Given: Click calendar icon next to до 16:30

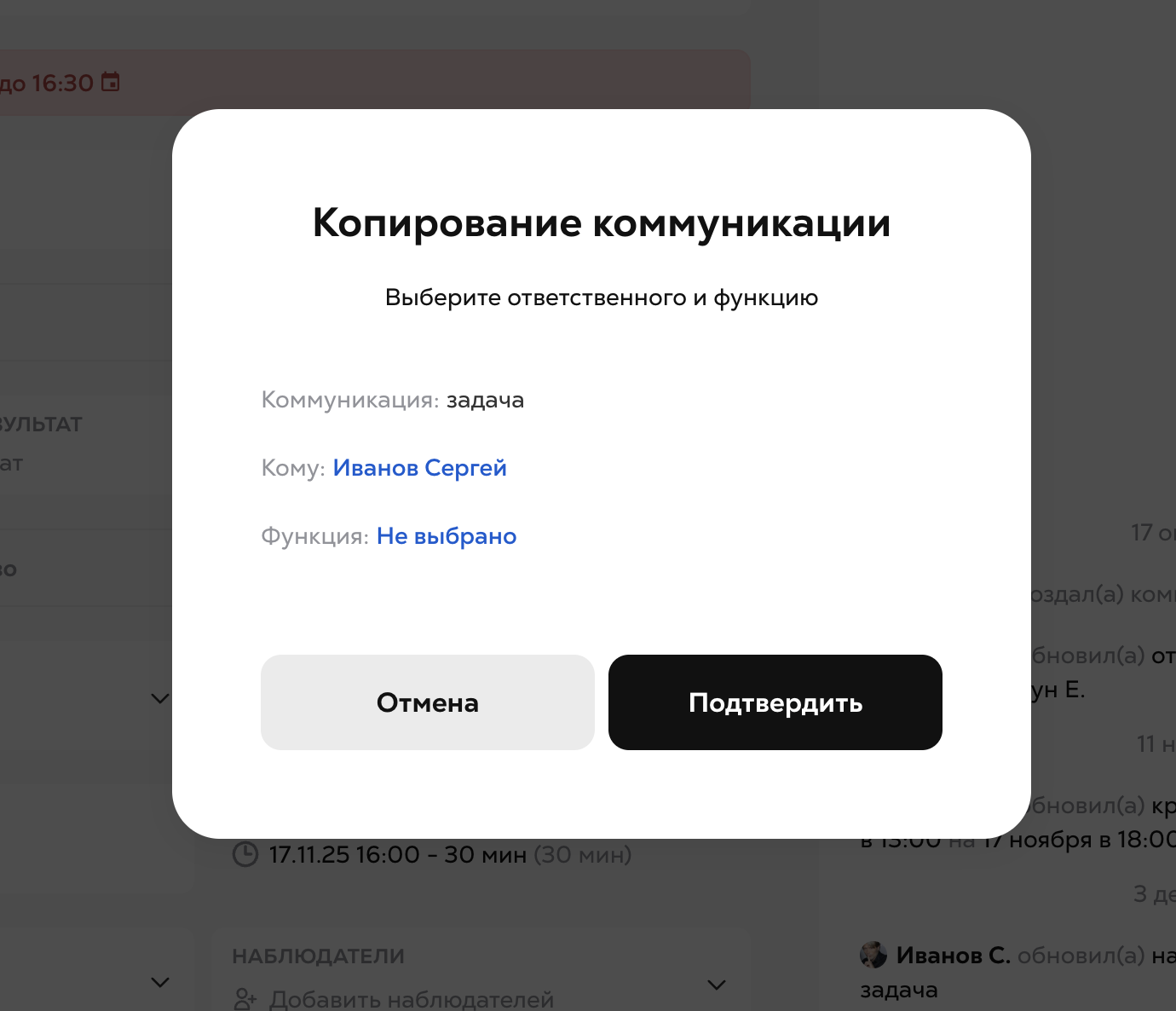Looking at the screenshot, I should click(x=111, y=82).
